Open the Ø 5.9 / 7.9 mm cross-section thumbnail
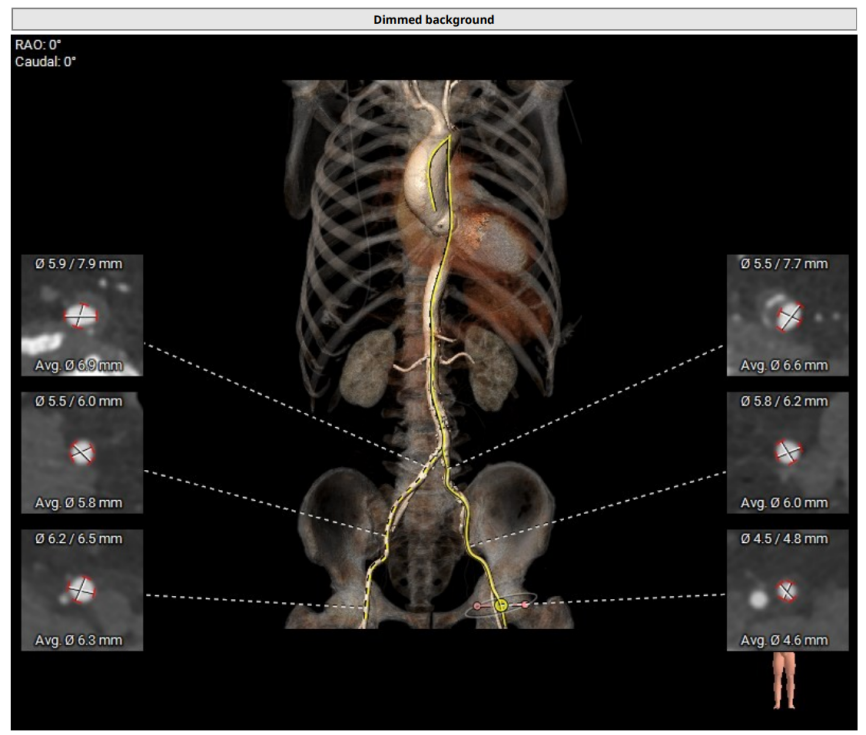The width and height of the screenshot is (866, 735). (x=82, y=315)
